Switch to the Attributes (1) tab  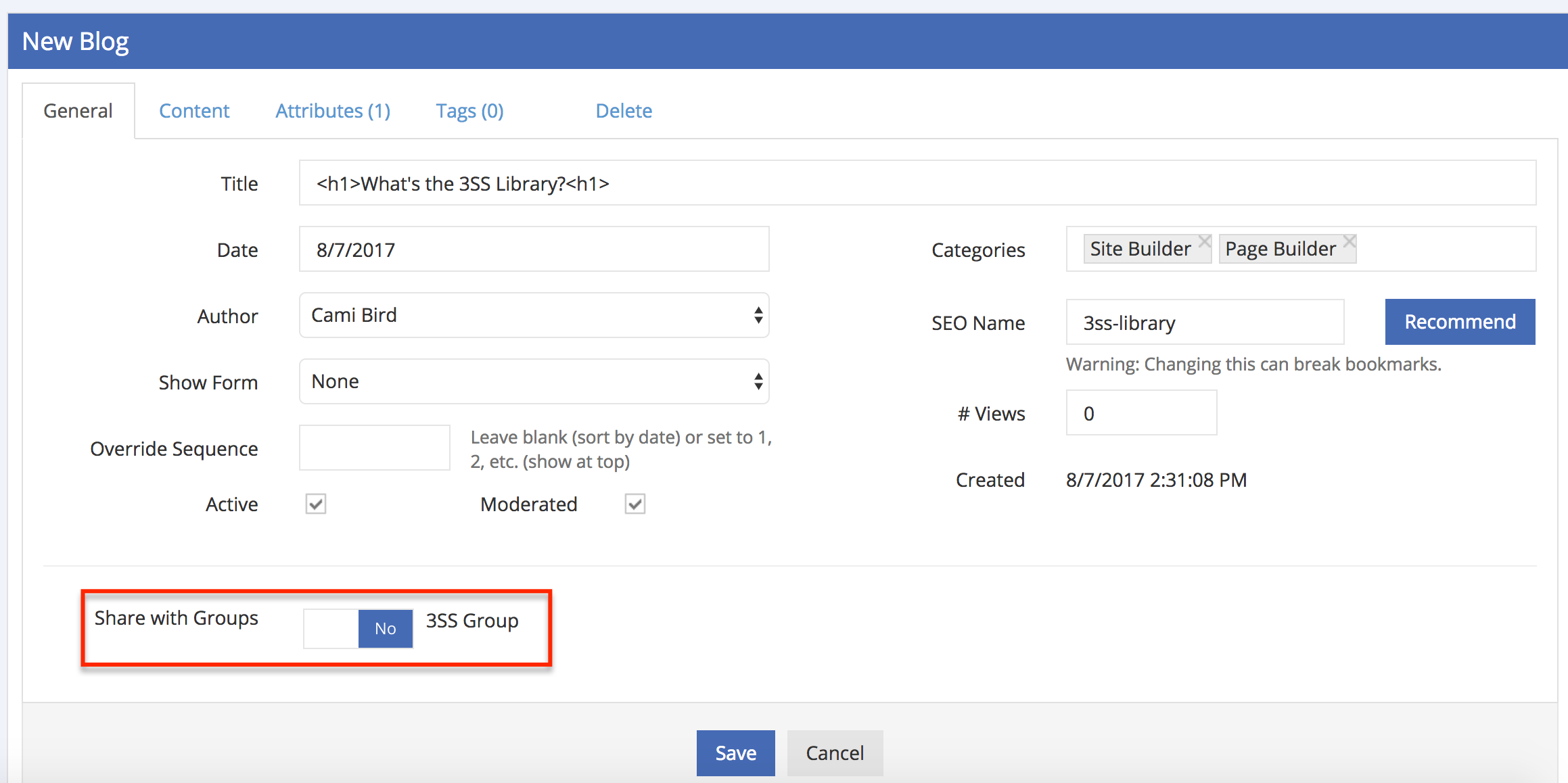coord(333,111)
